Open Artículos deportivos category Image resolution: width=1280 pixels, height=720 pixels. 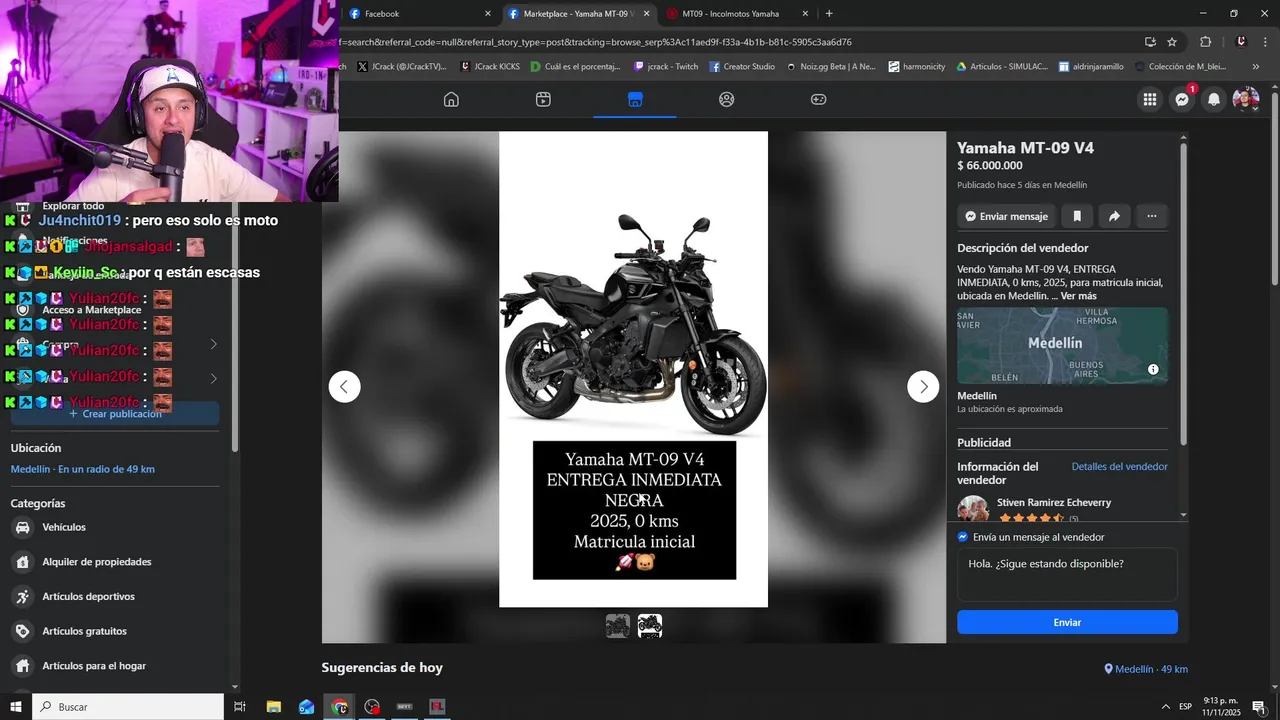pos(116,597)
